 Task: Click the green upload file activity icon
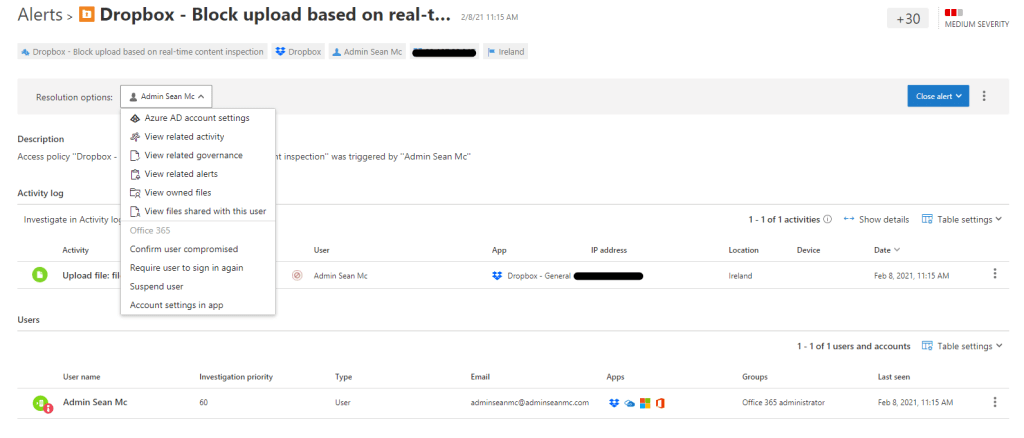pyautogui.click(x=39, y=274)
